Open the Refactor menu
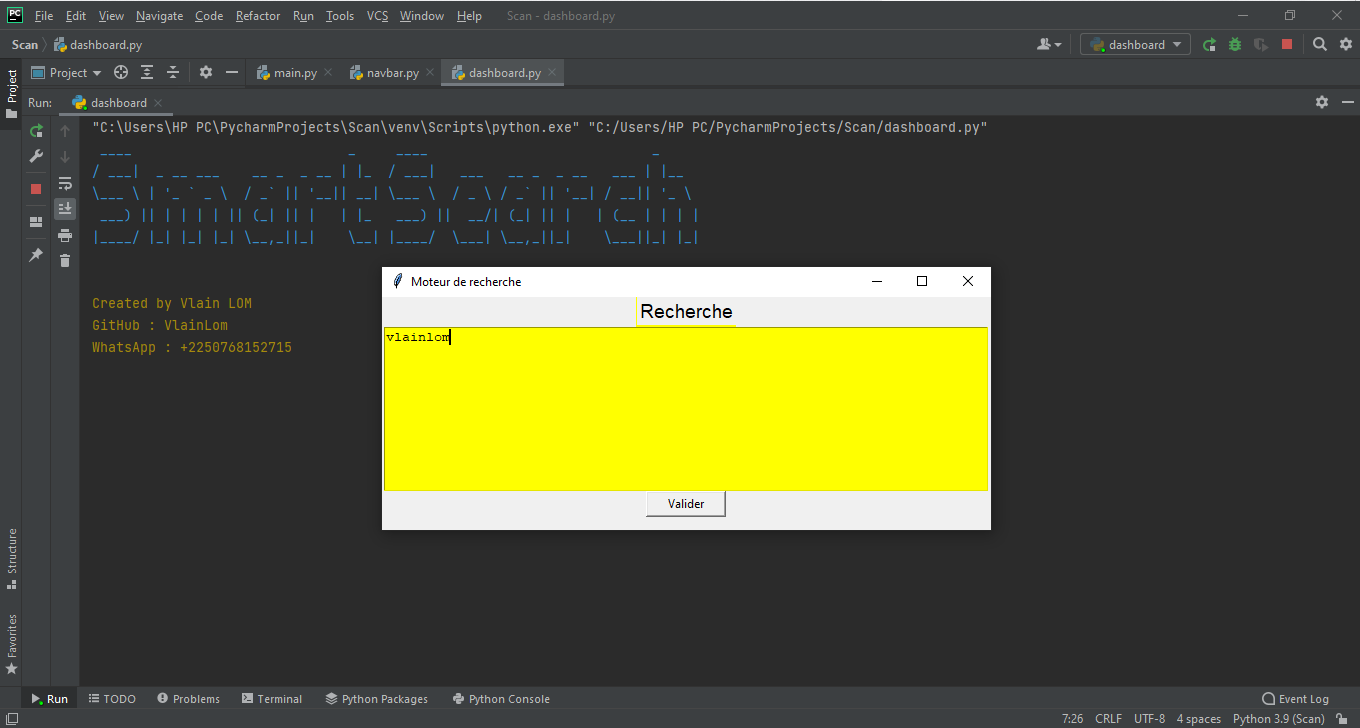 pos(257,15)
